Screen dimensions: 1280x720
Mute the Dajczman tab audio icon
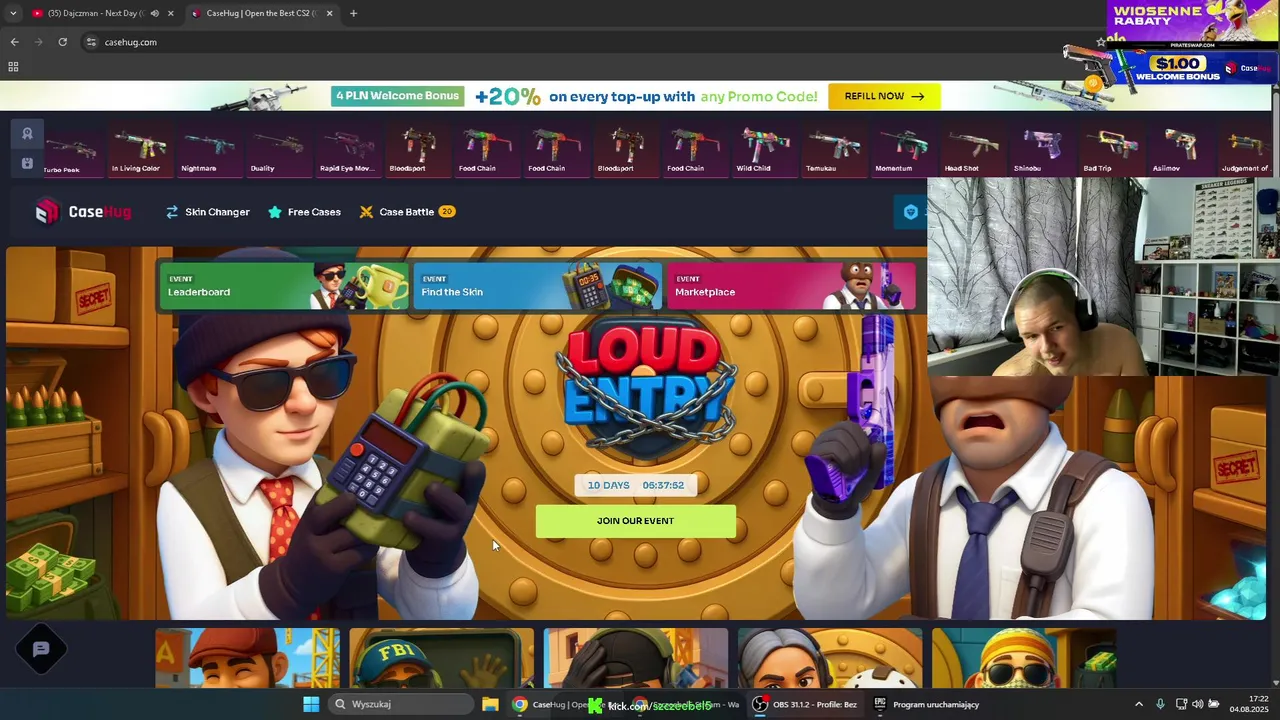click(x=154, y=13)
